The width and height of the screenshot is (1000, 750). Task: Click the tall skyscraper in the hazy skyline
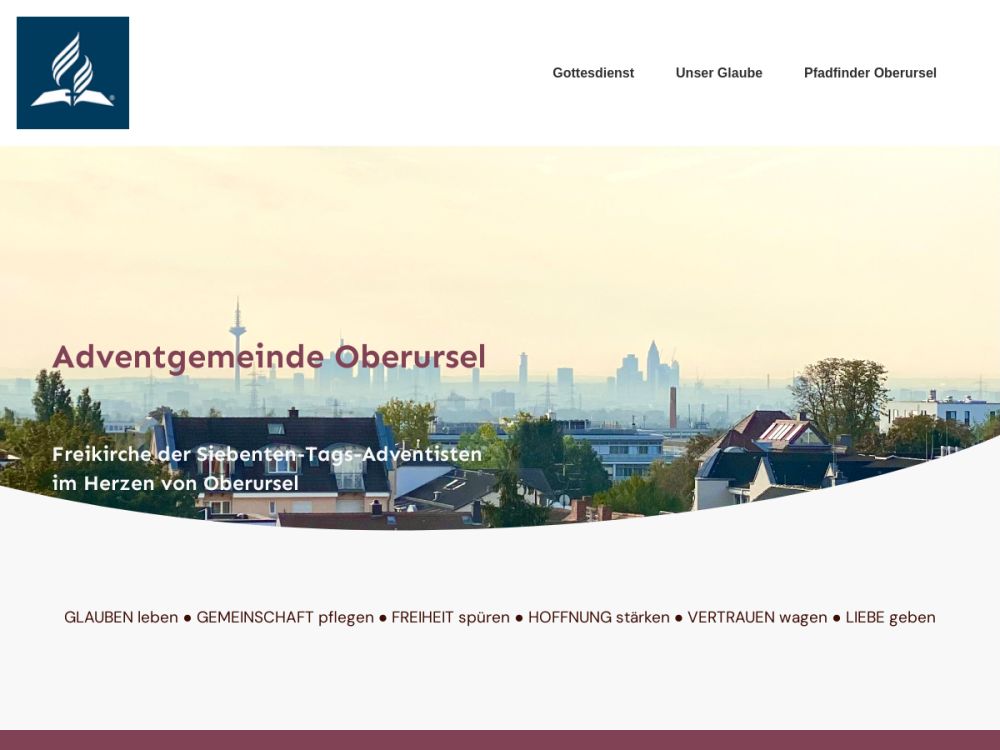point(652,365)
